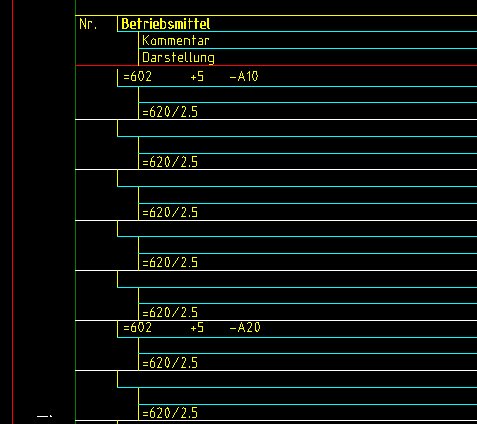This screenshot has width=477, height=424.
Task: Click the Kommentar row label
Action: 176,41
